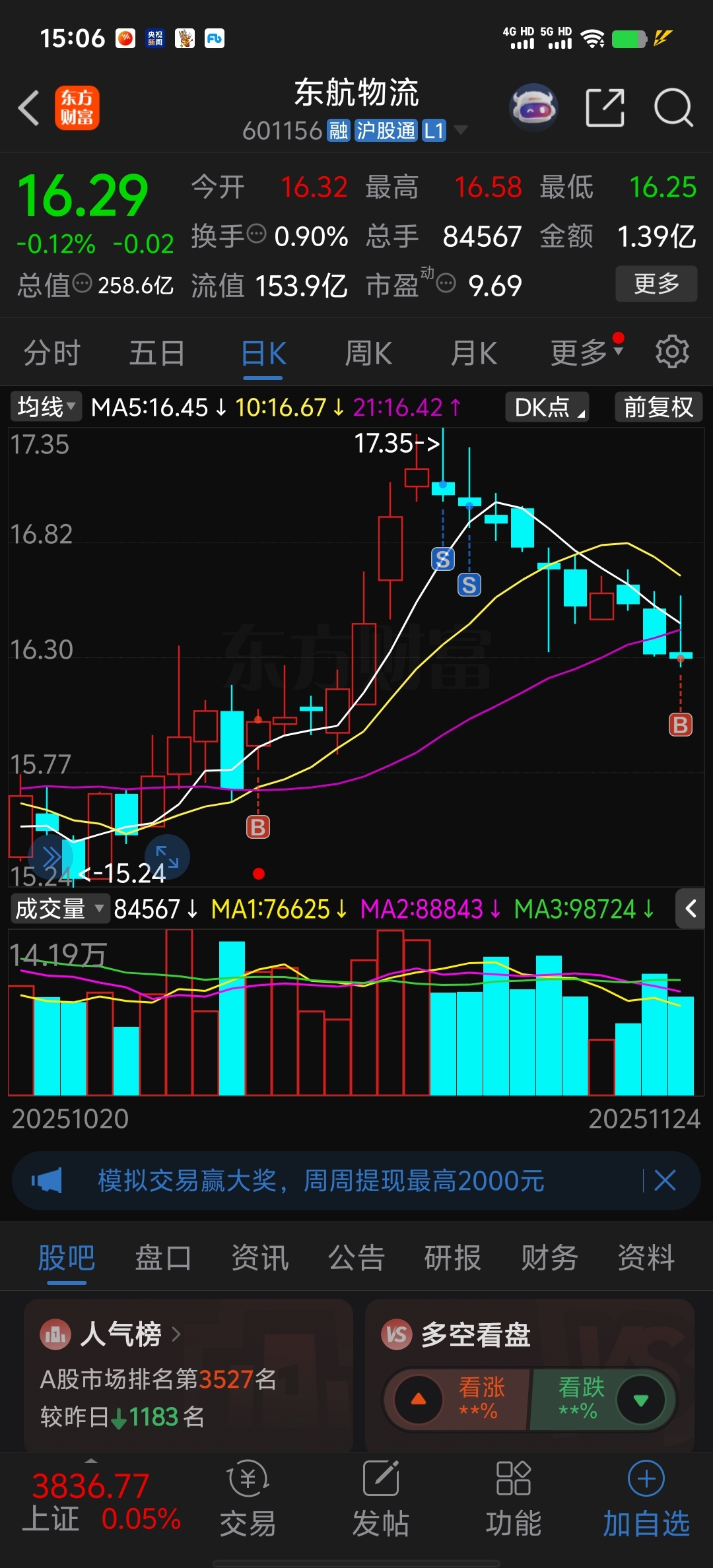Image resolution: width=713 pixels, height=1568 pixels.
Task: Switch to 五日 chart tab
Action: (157, 353)
